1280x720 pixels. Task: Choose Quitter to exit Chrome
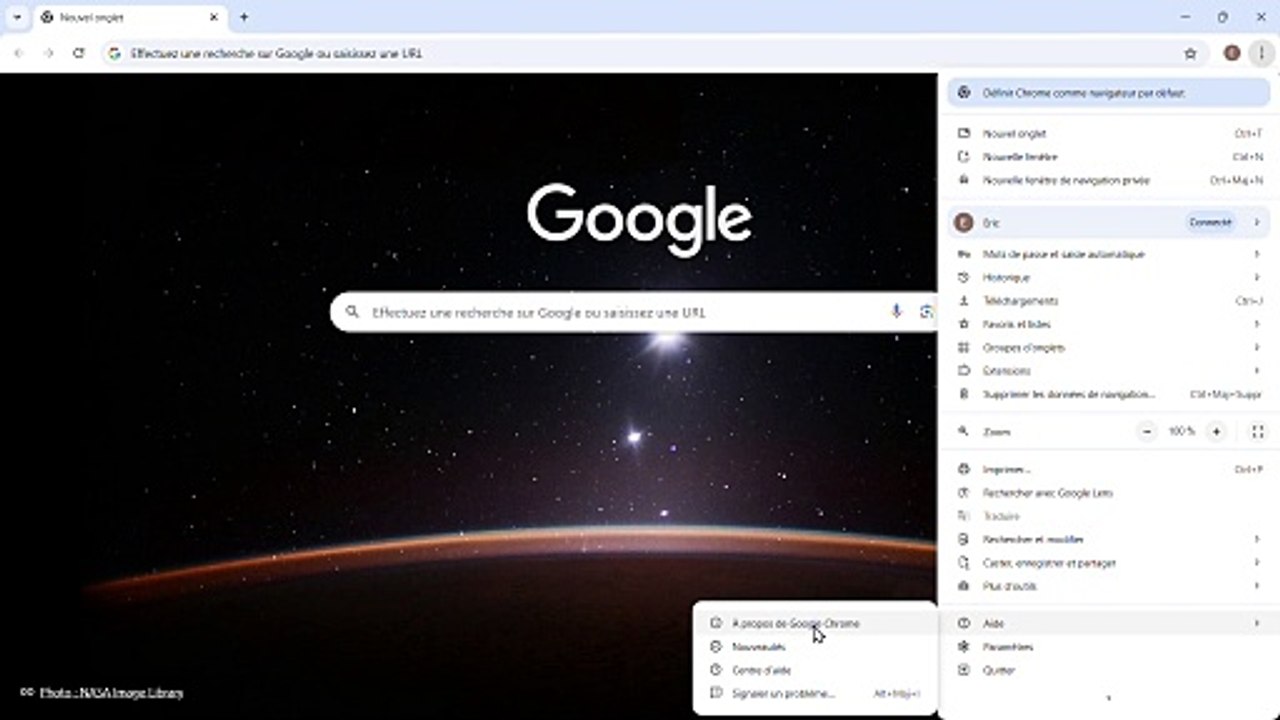pos(1108,670)
